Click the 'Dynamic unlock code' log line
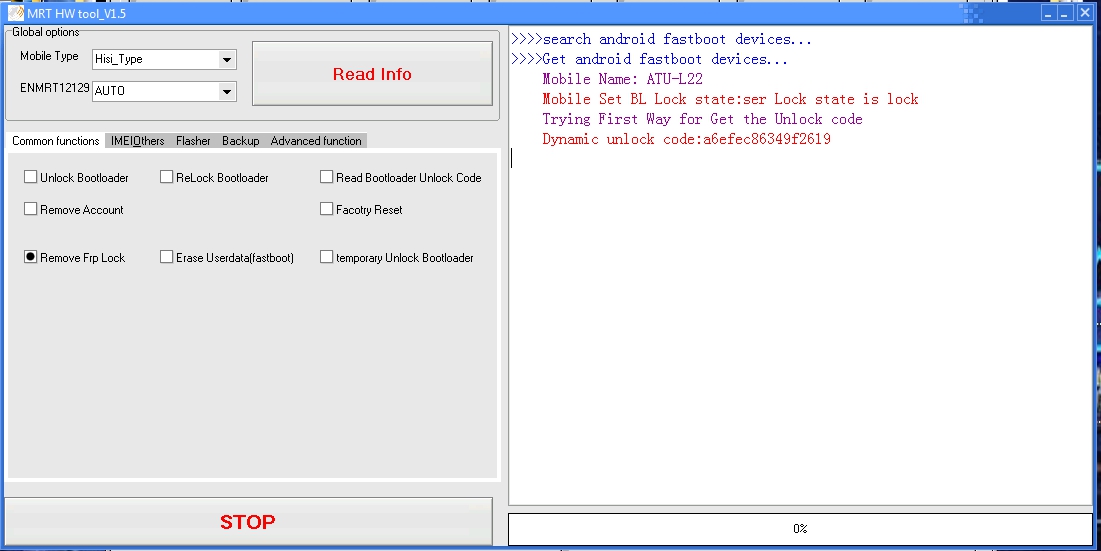Viewport: 1101px width, 551px height. click(x=686, y=139)
